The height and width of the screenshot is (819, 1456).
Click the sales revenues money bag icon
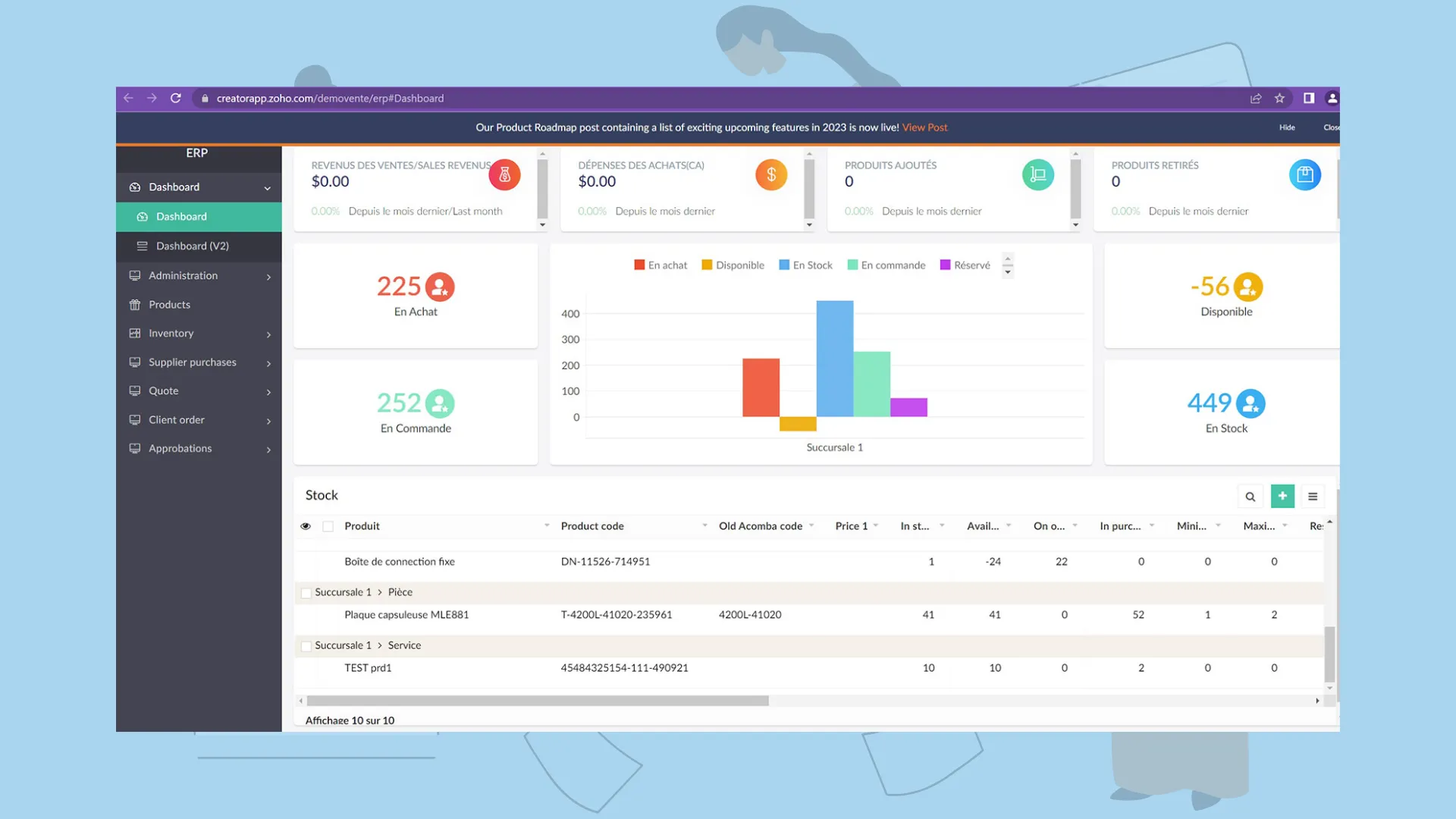click(504, 174)
